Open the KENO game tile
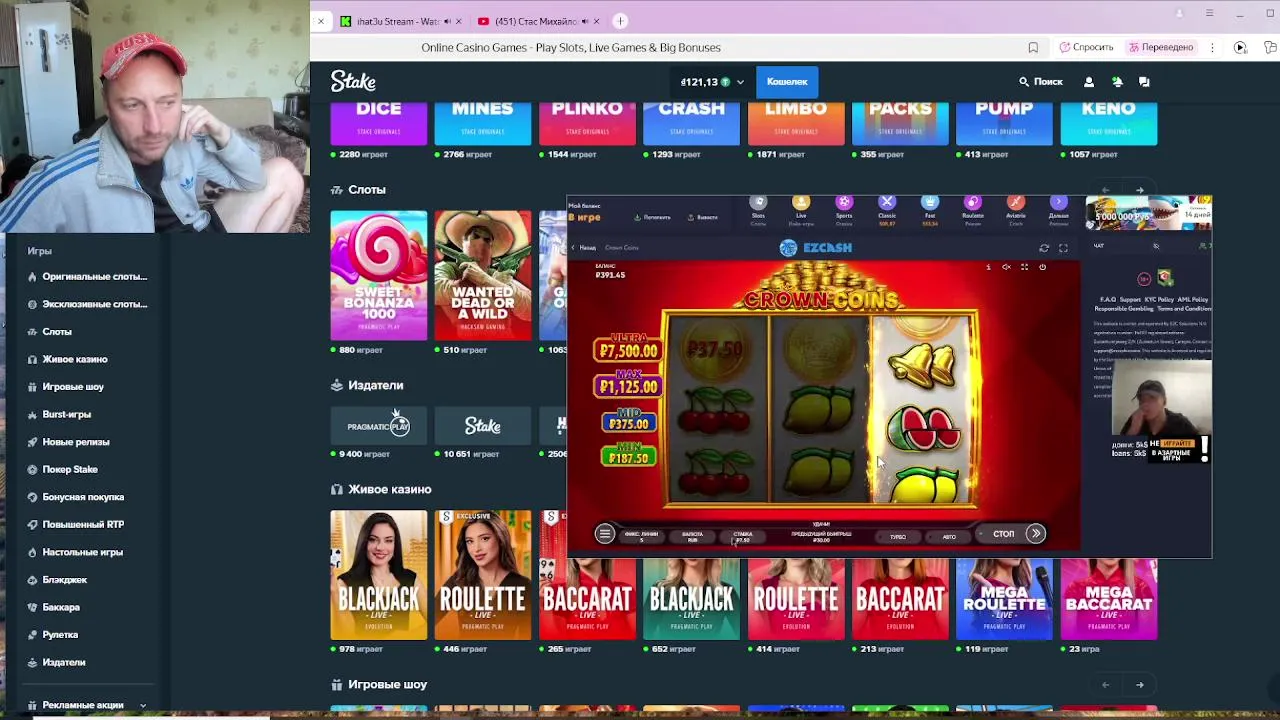This screenshot has width=1280, height=720. pyautogui.click(x=1108, y=123)
